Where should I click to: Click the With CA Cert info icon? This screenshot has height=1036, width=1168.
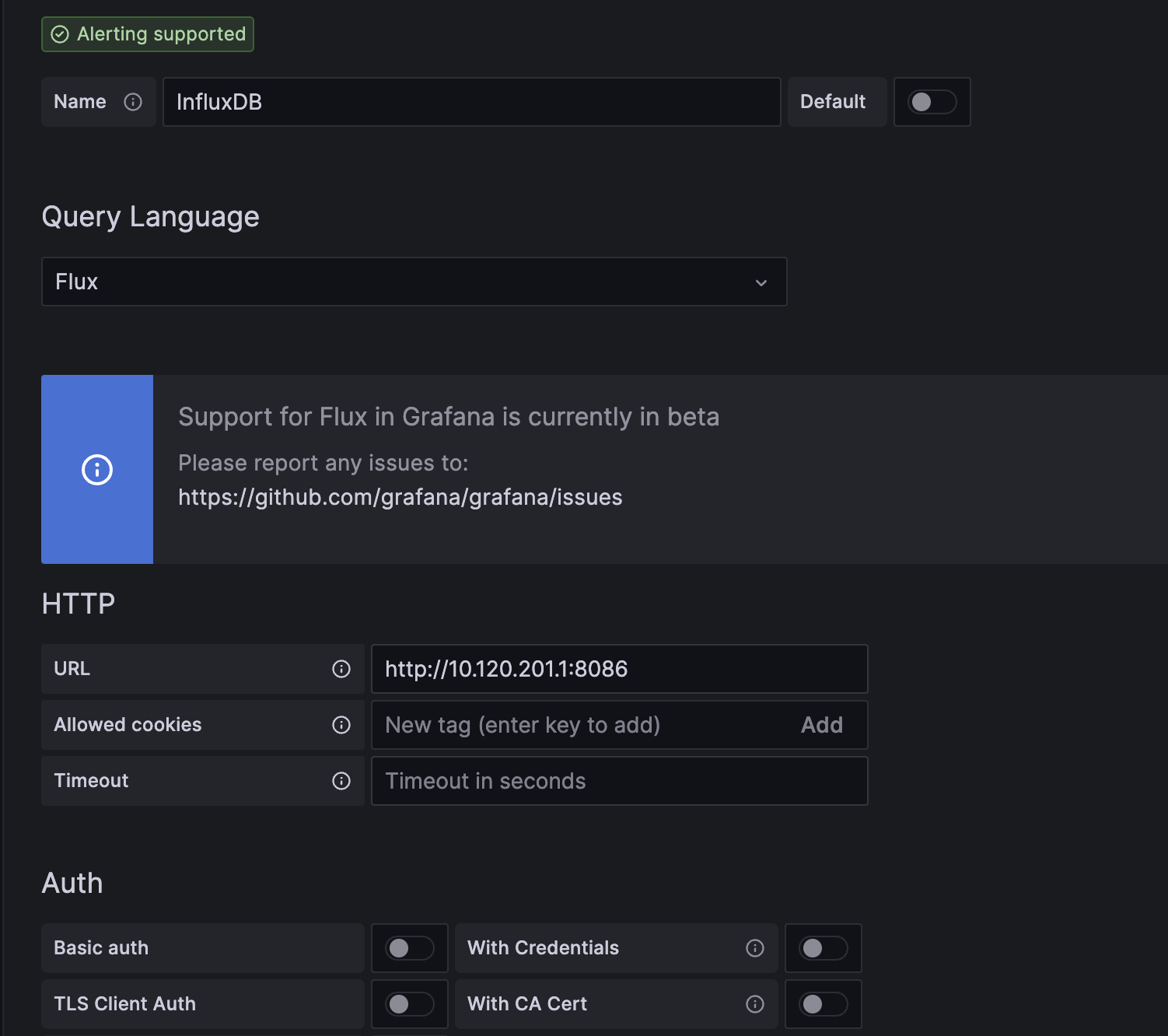755,1004
